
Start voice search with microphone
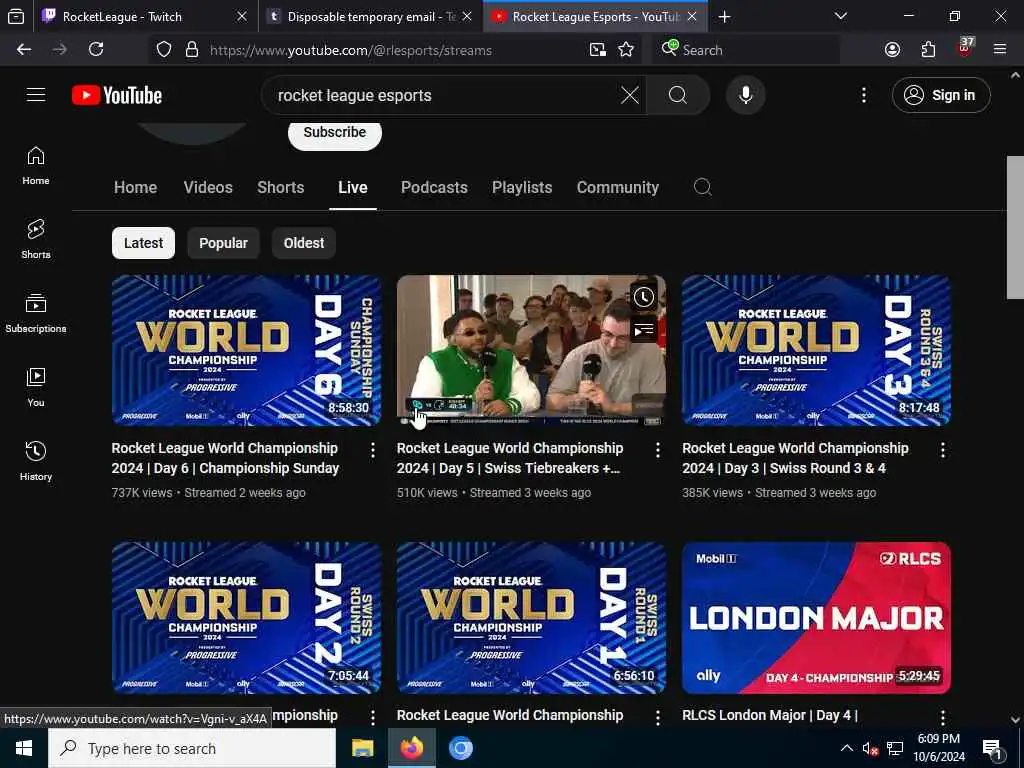click(x=745, y=95)
